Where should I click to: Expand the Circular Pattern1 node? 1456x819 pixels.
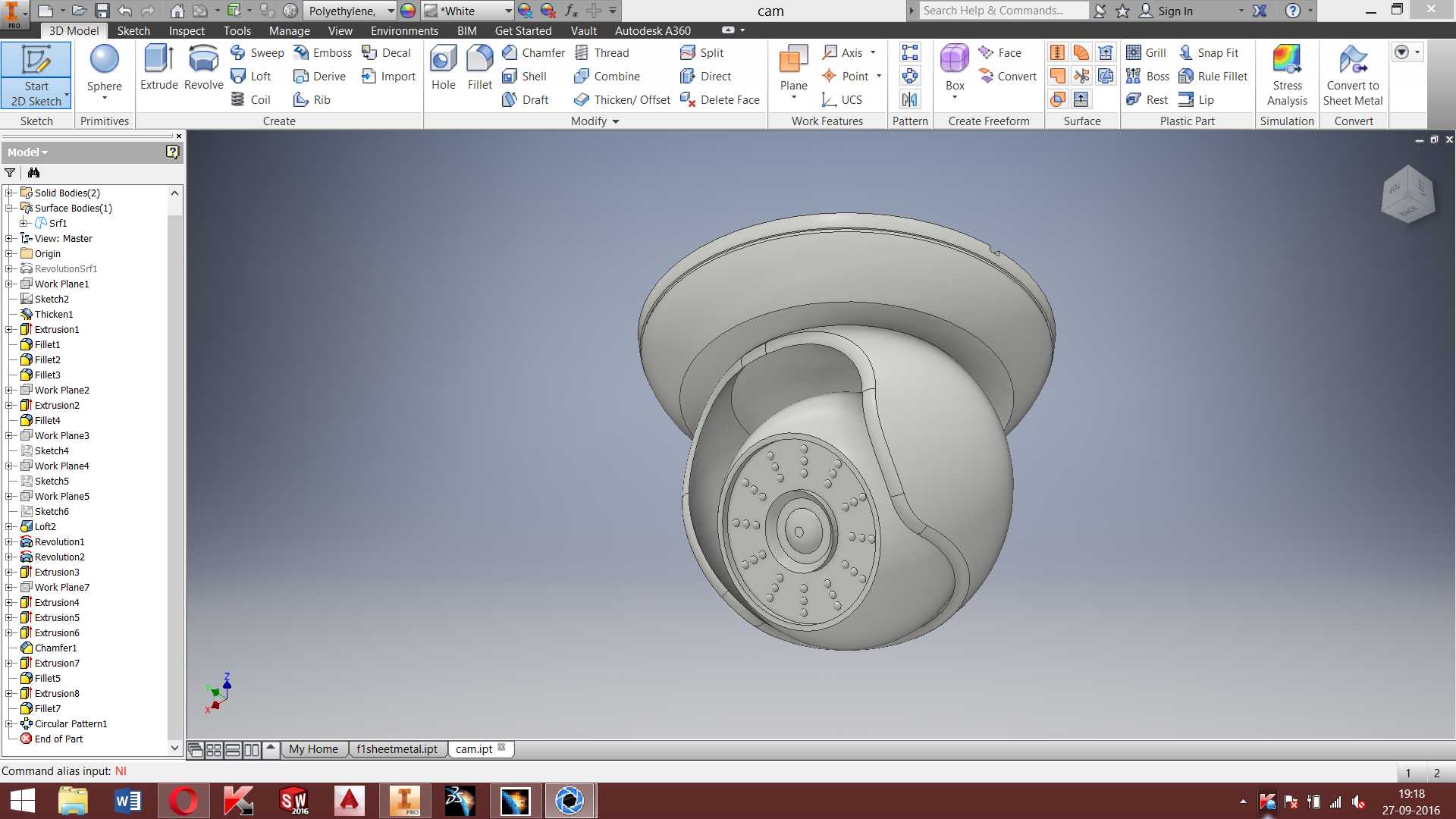pos(9,723)
